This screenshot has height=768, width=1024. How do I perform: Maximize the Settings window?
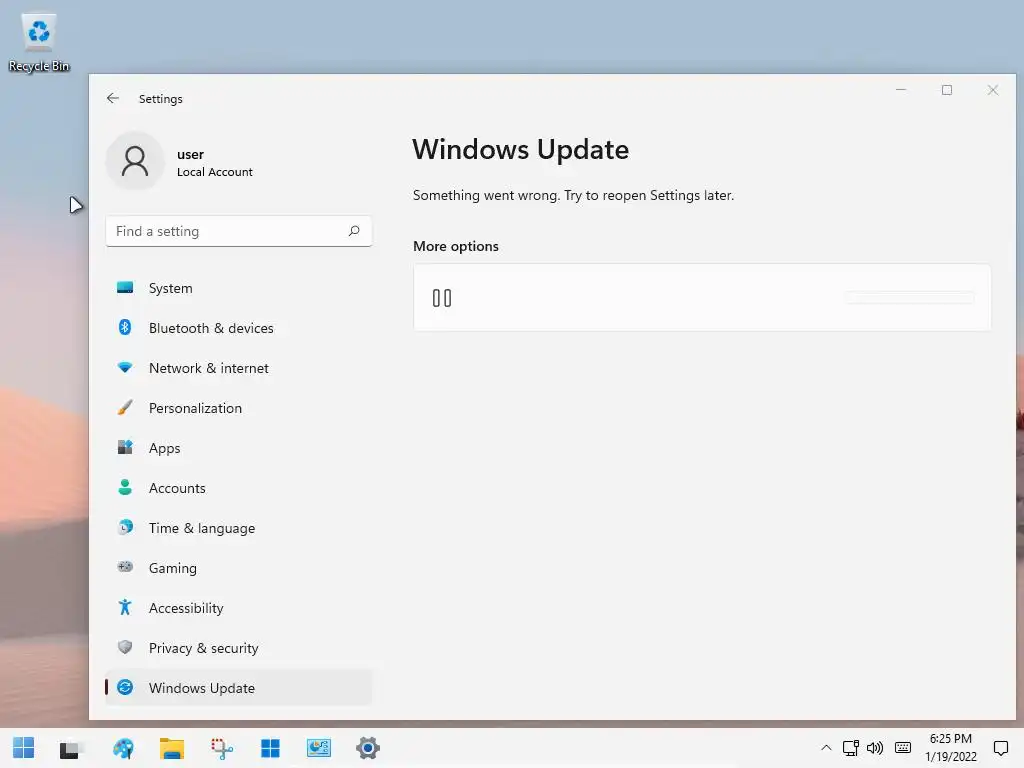tap(947, 90)
